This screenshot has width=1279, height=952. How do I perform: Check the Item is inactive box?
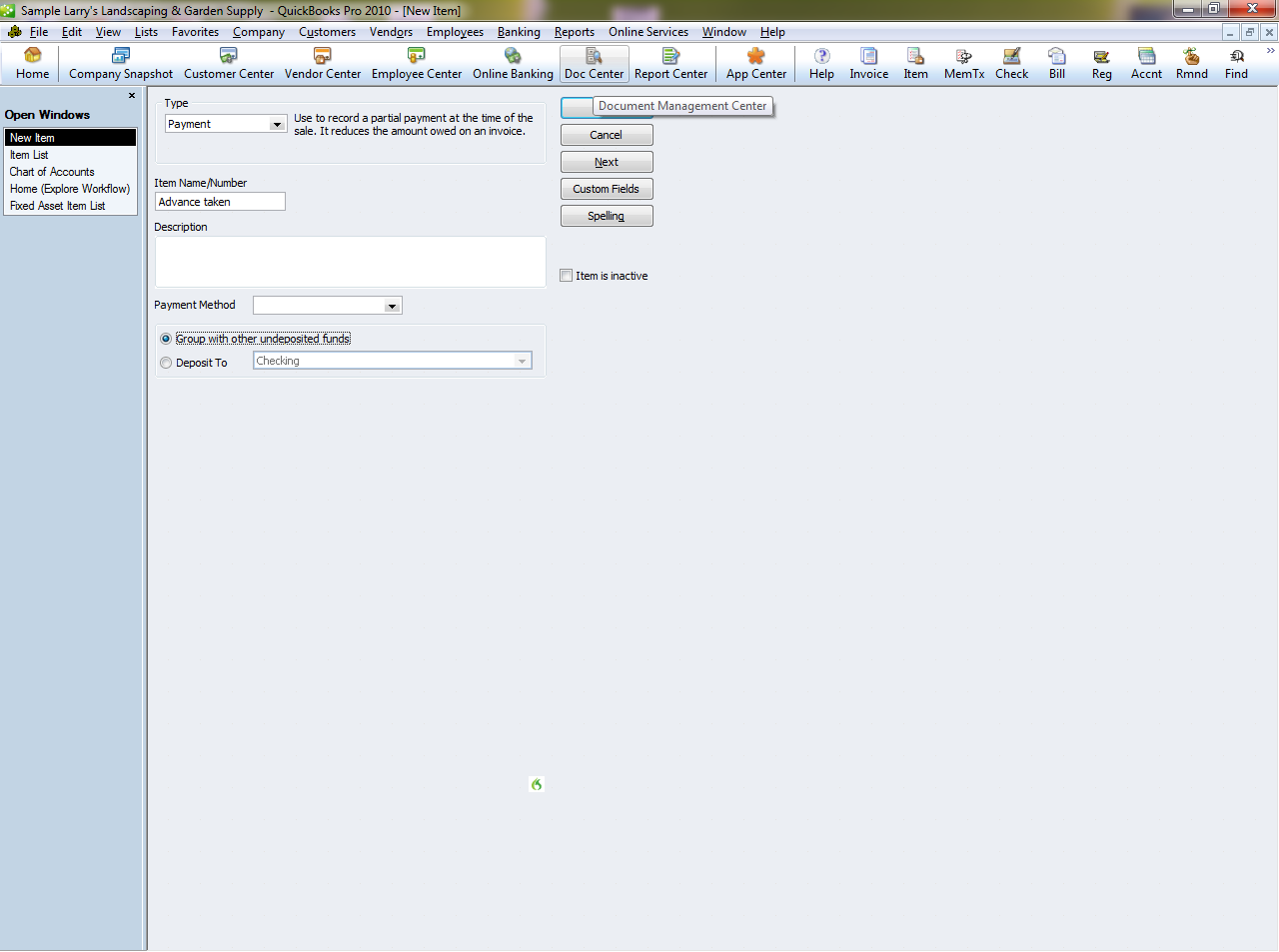point(567,276)
